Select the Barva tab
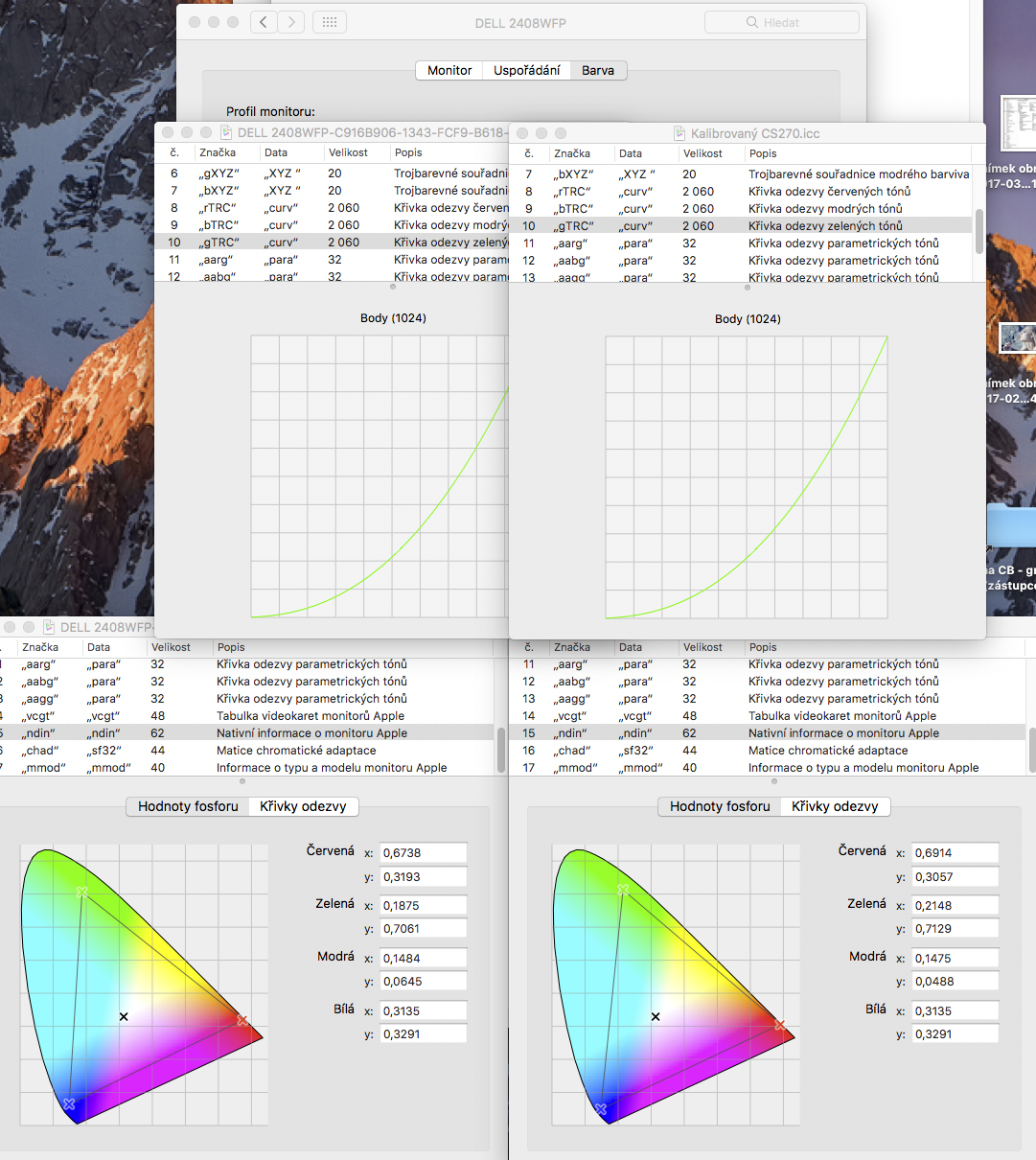This screenshot has width=1036, height=1160. pos(598,70)
